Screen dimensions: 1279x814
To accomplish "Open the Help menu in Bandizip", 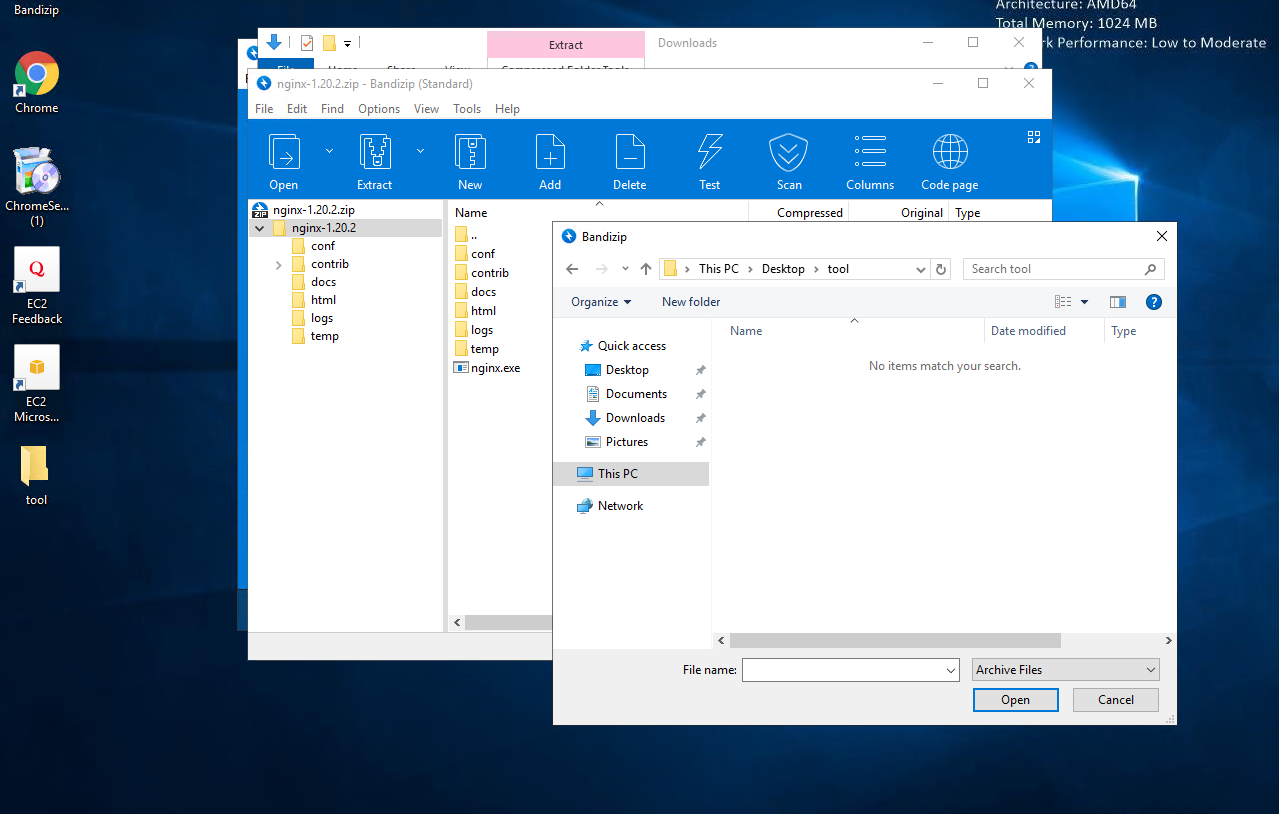I will (x=507, y=109).
